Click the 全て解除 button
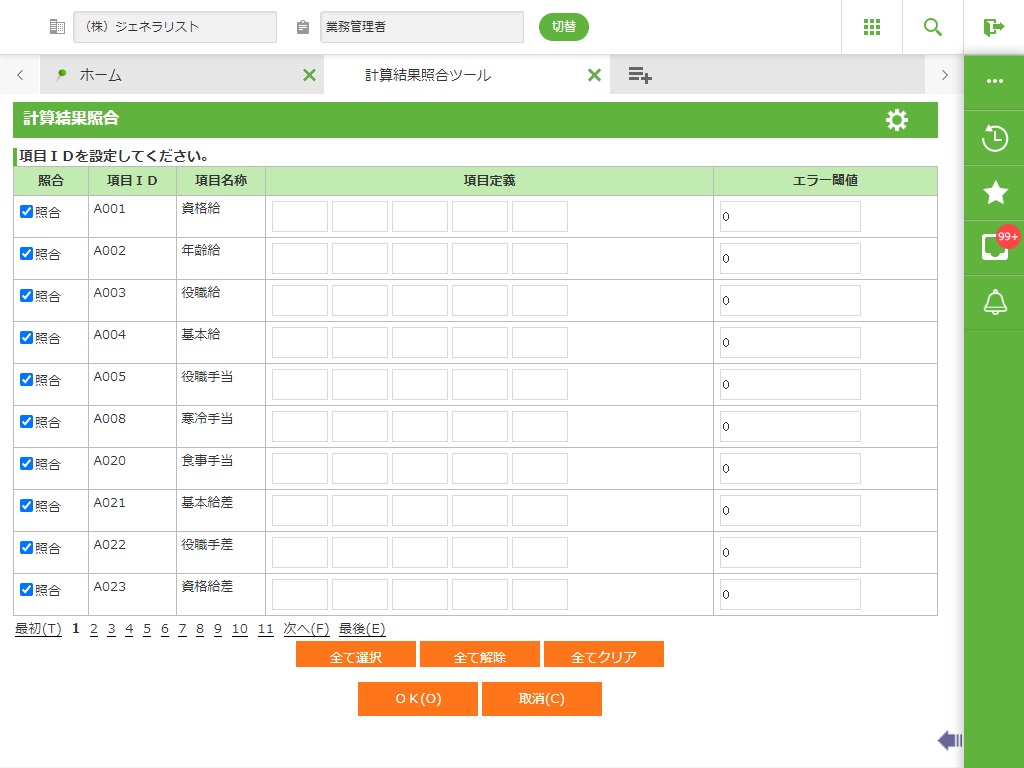Image resolution: width=1024 pixels, height=768 pixels. click(x=480, y=657)
